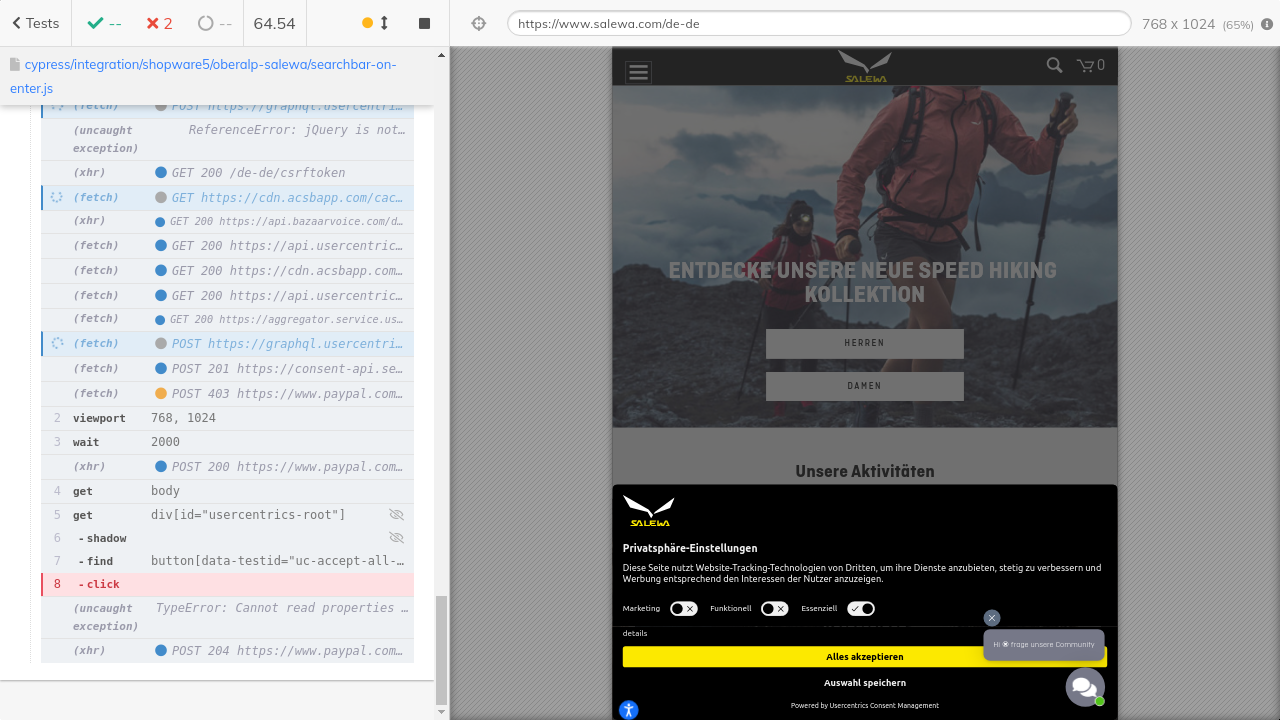Toggle the Marketing consent switch

point(683,608)
